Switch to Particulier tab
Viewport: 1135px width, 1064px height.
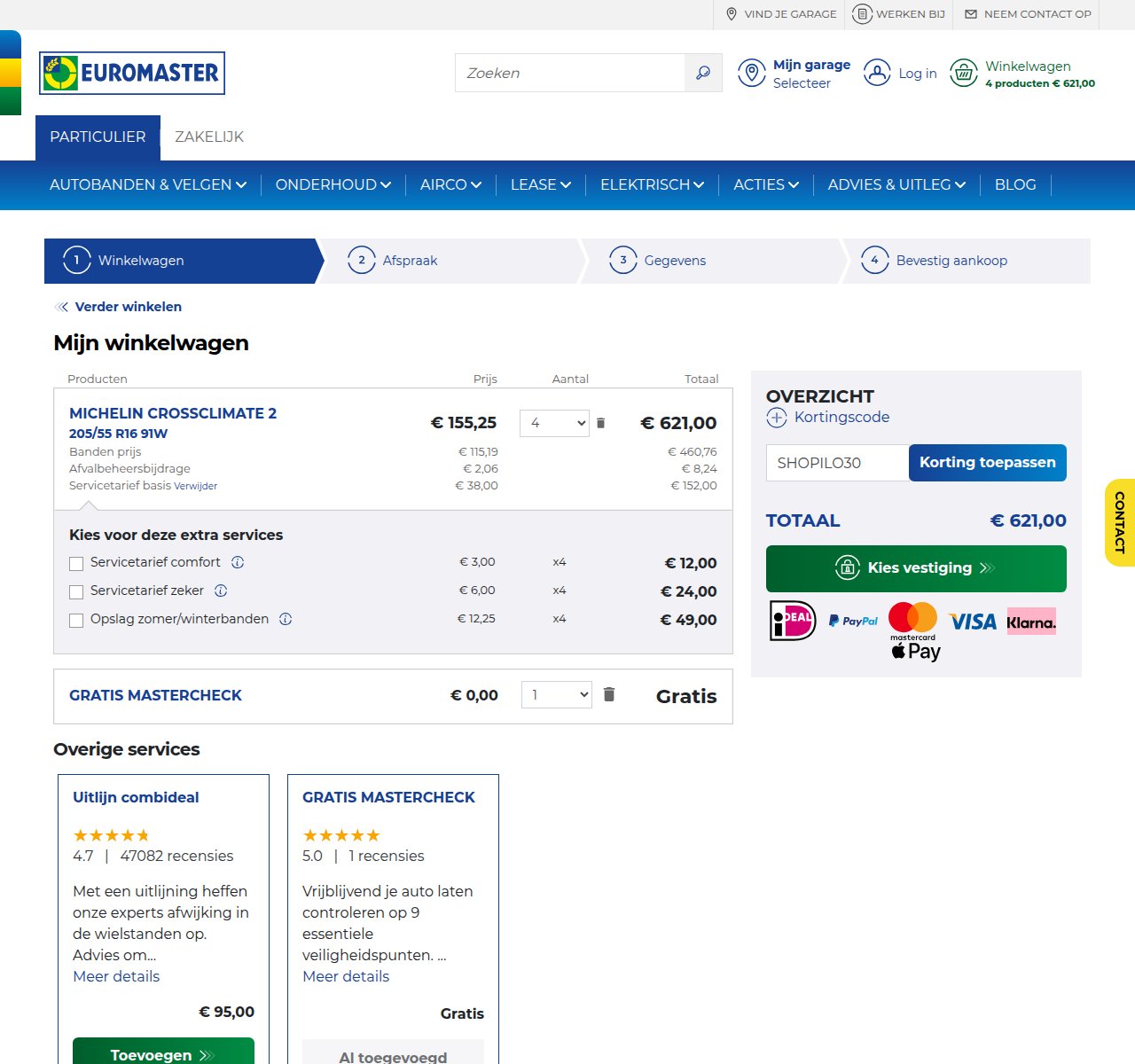point(98,137)
